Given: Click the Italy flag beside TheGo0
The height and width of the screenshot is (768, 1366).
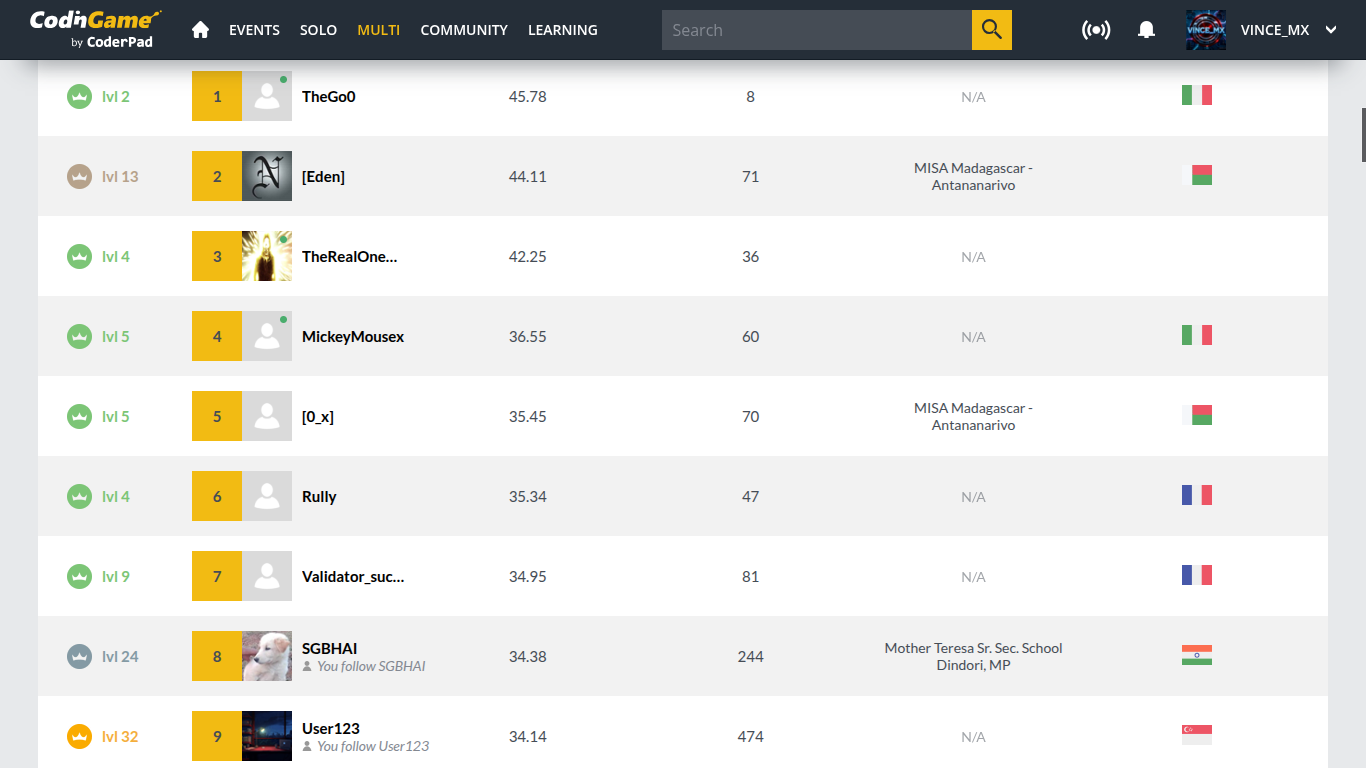Looking at the screenshot, I should 1196,96.
